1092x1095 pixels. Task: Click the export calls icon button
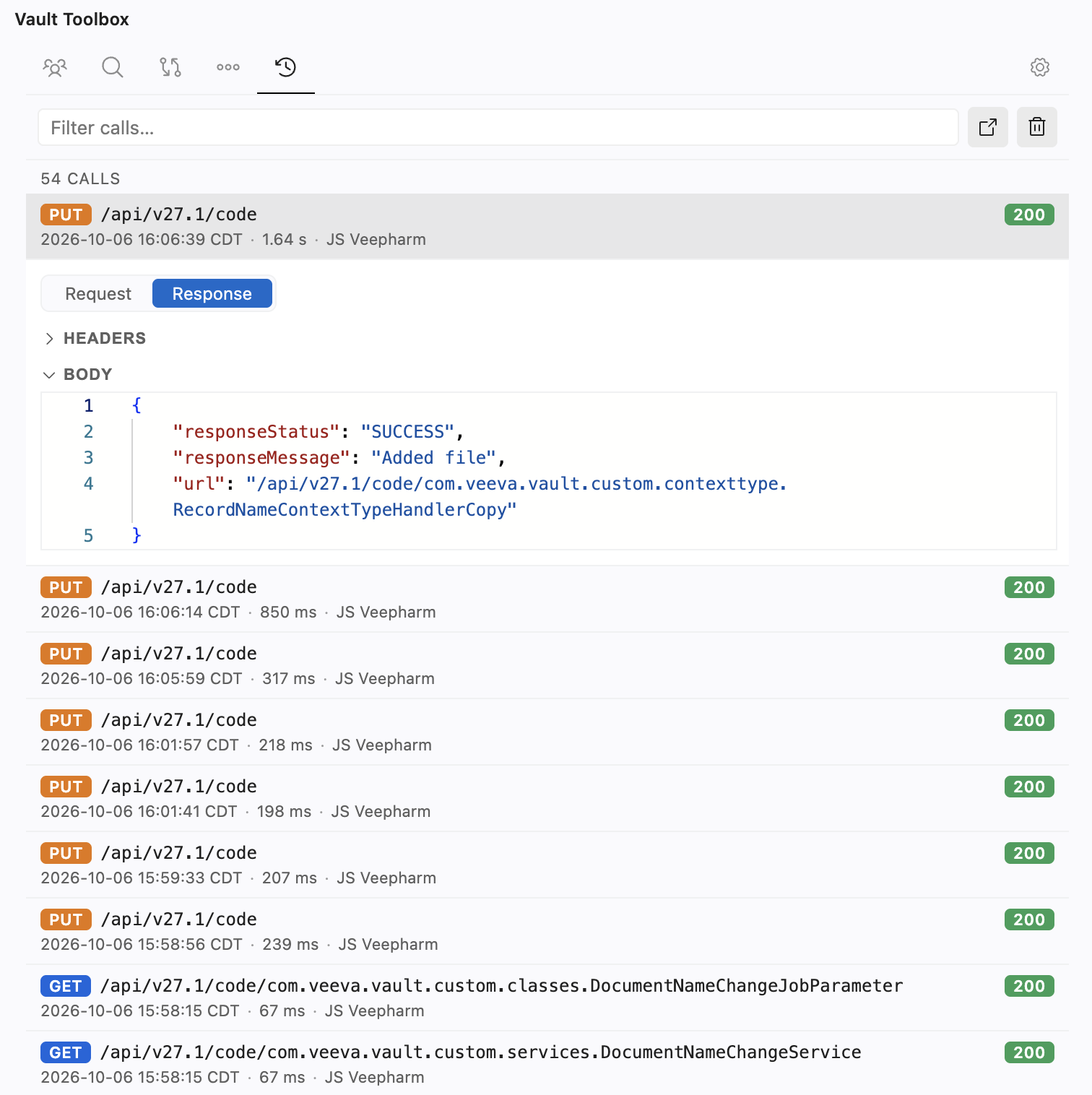[988, 127]
